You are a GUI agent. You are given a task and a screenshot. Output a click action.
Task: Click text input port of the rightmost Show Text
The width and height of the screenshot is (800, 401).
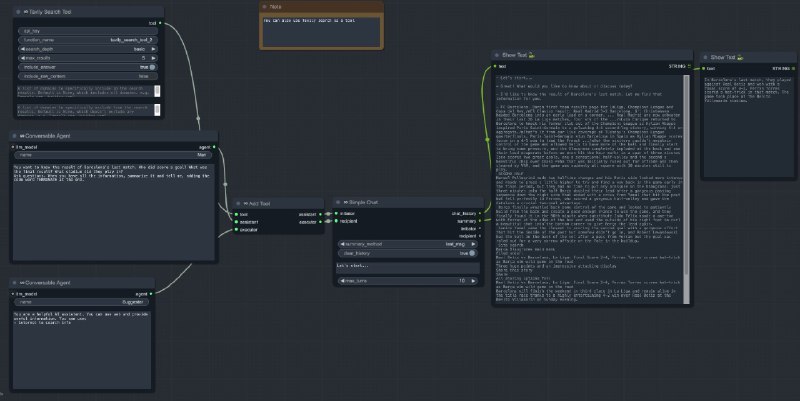[x=704, y=68]
